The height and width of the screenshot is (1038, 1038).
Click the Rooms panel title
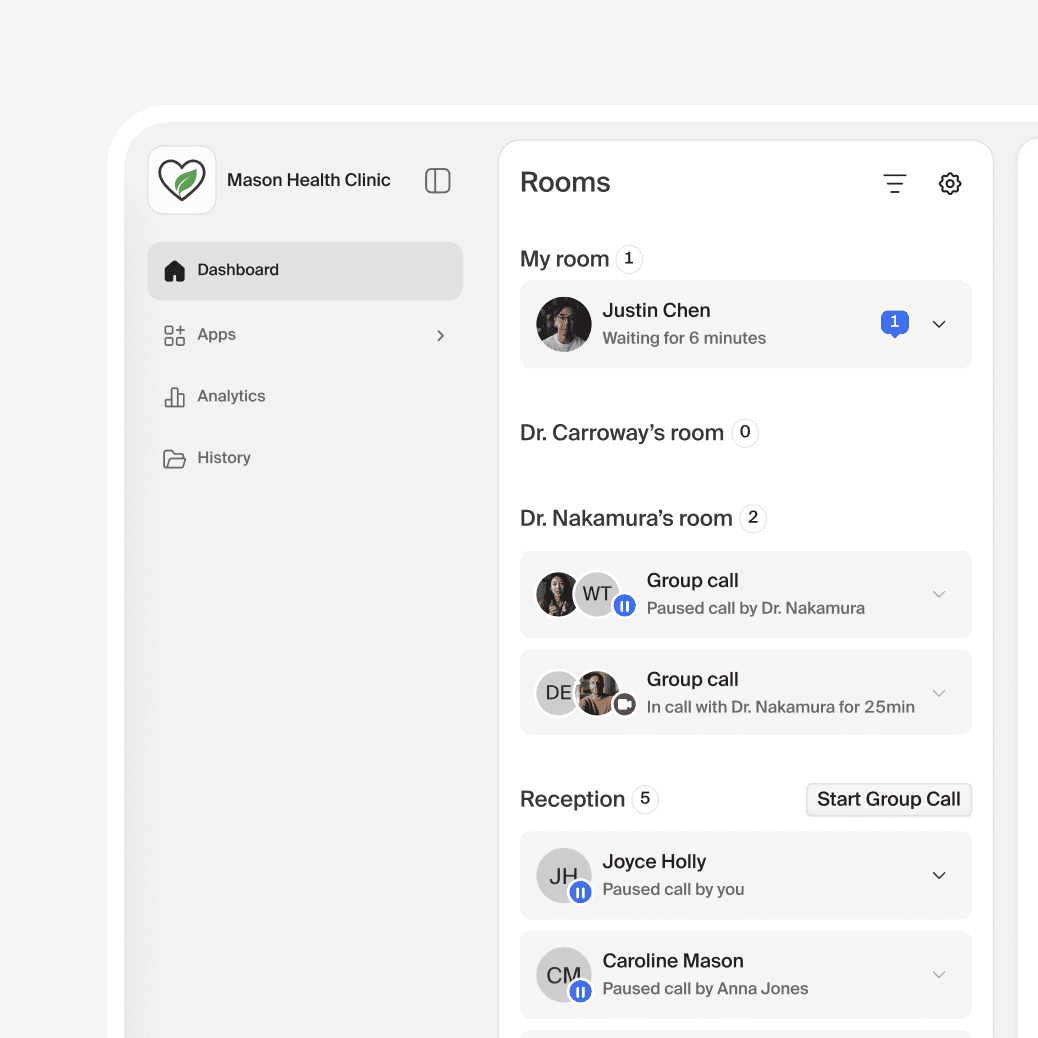tap(565, 183)
